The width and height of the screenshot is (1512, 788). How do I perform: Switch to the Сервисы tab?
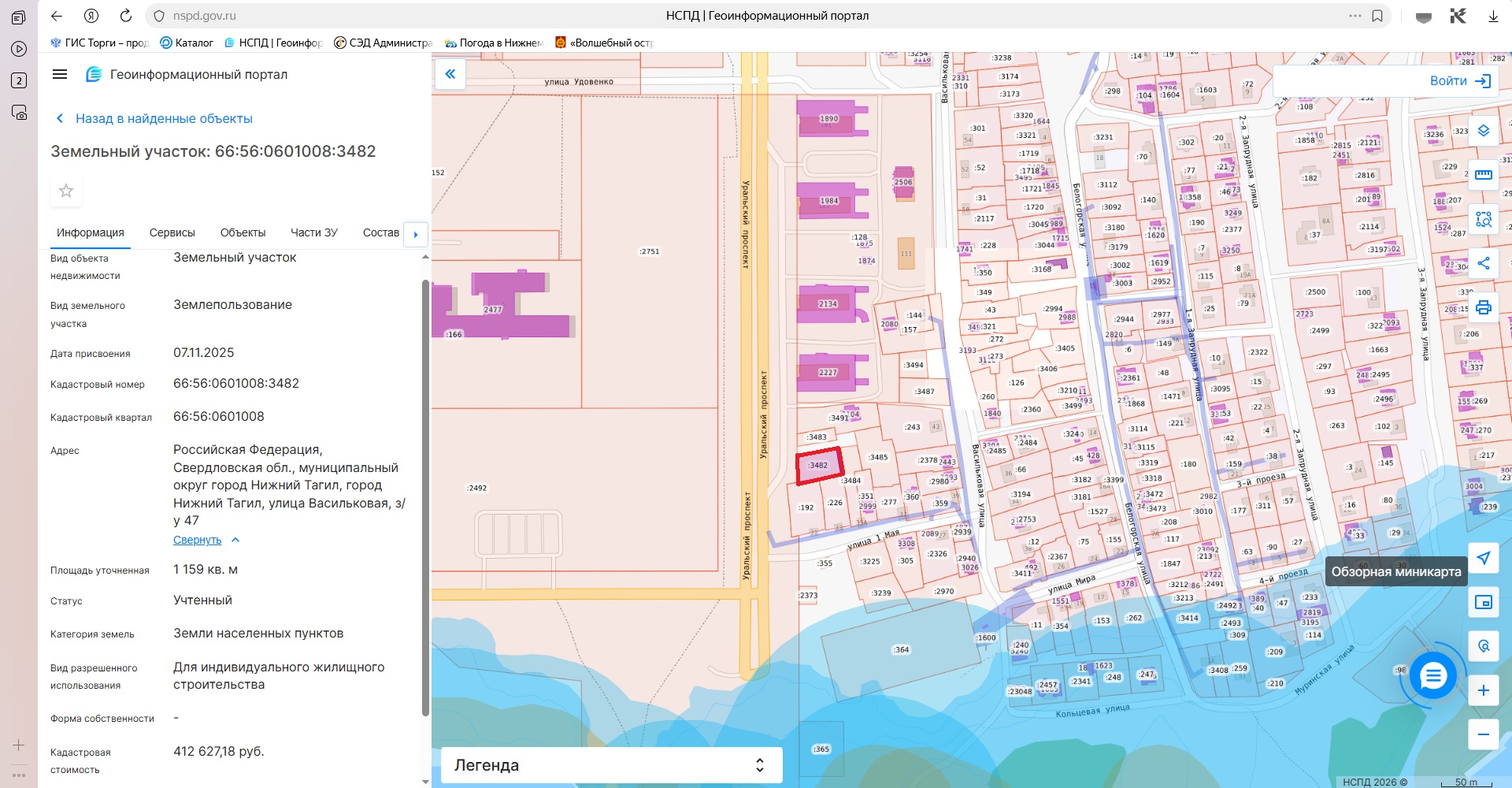coord(172,232)
